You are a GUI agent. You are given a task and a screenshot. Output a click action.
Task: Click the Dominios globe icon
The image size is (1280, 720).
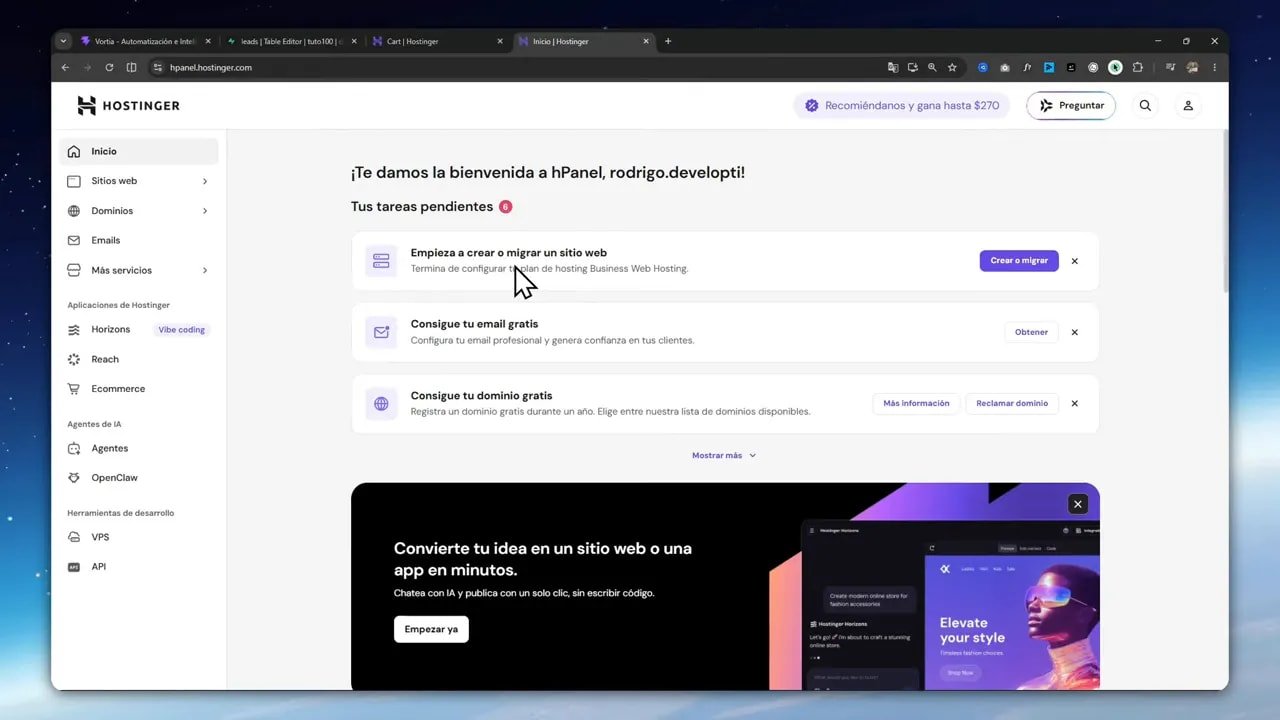[74, 211]
